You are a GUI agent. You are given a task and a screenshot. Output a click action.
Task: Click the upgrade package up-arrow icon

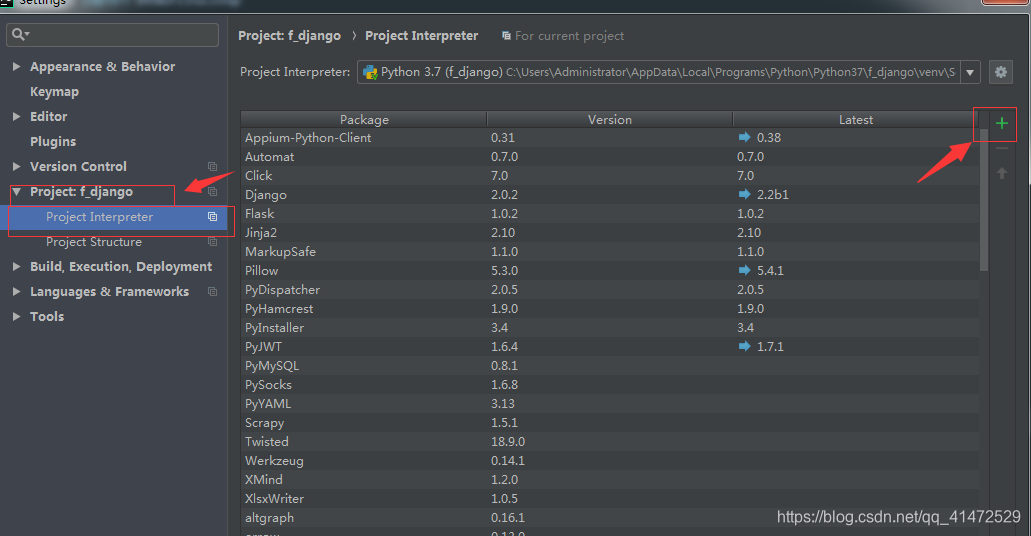point(1001,173)
